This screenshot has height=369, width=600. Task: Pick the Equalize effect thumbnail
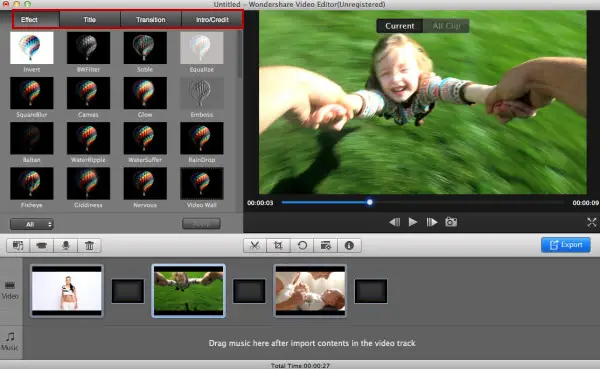[202, 48]
